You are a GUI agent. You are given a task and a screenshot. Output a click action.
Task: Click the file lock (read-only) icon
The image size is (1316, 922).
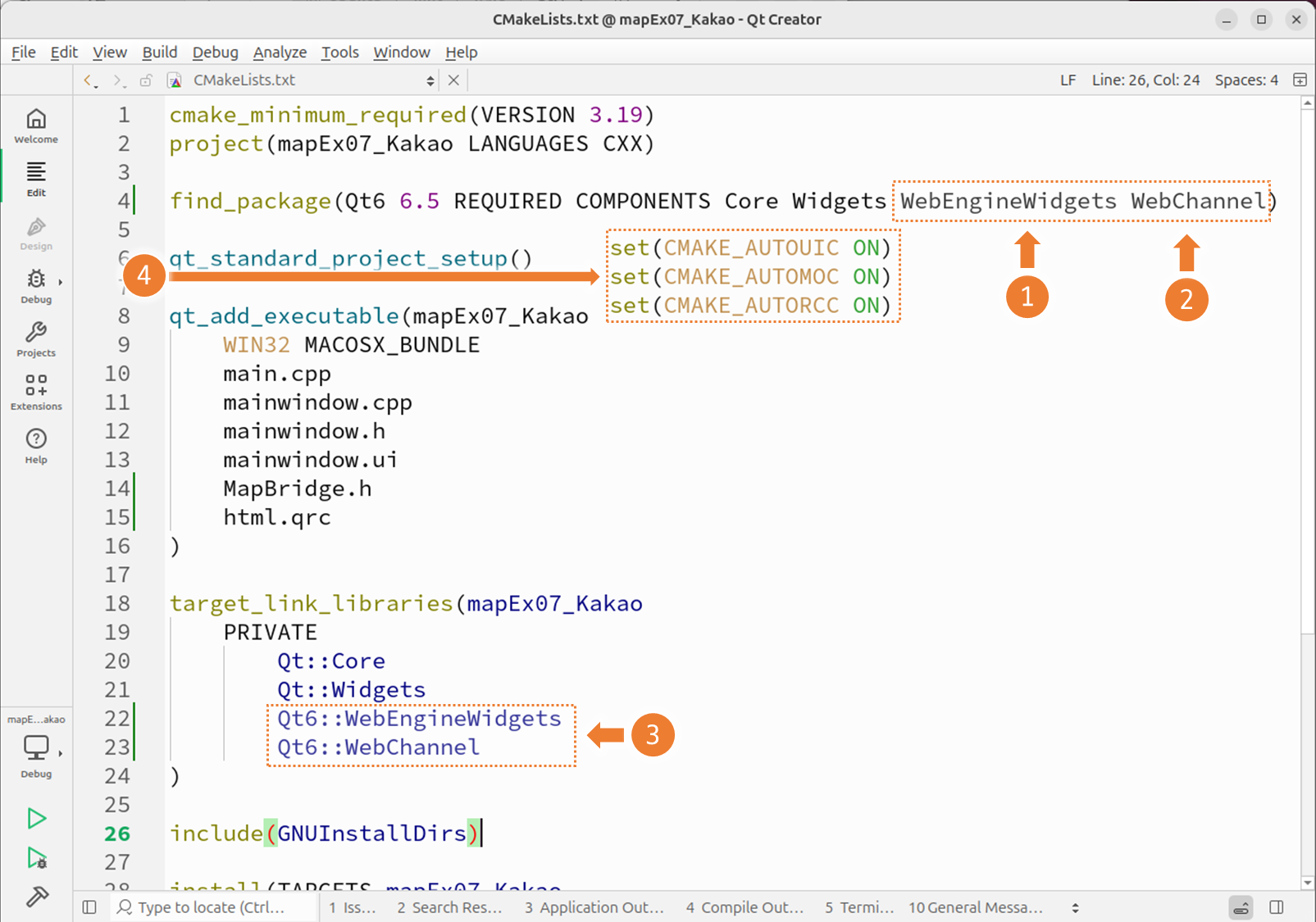click(x=146, y=80)
